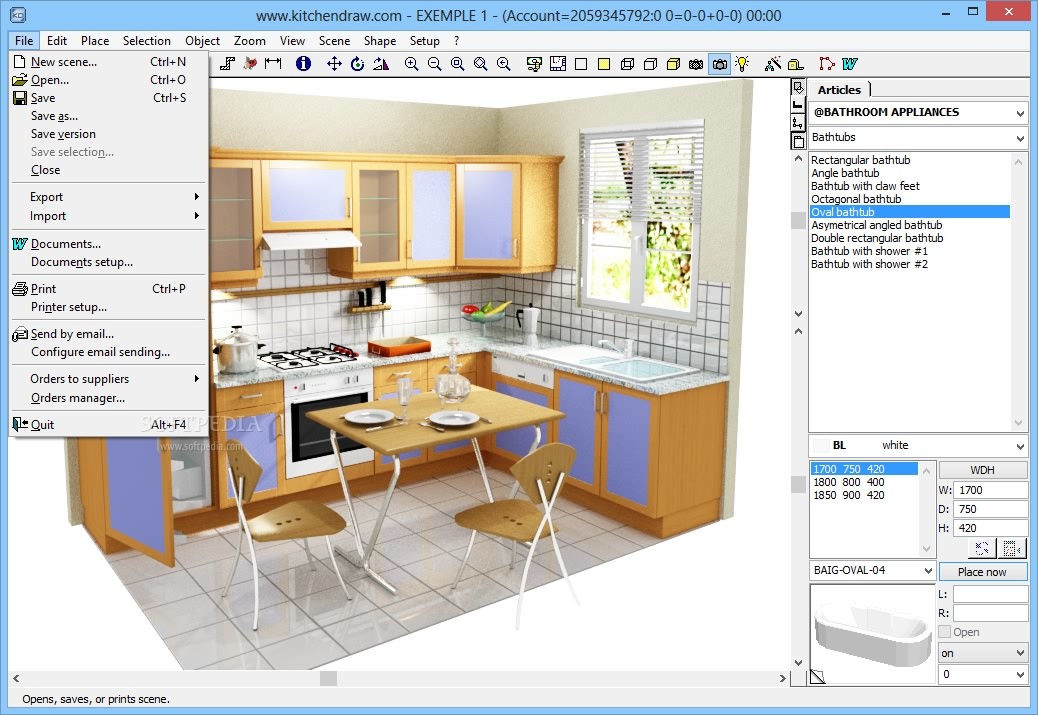The height and width of the screenshot is (715, 1038).
Task: Click the W width input field
Action: [990, 491]
